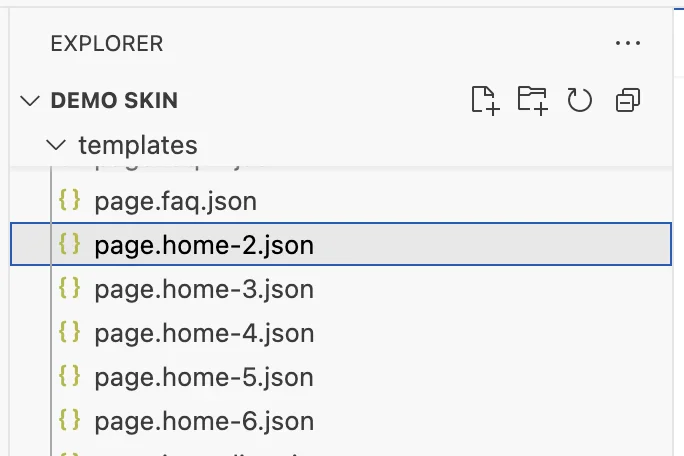This screenshot has width=684, height=456.
Task: Click the JSON icon beside page.home-5.json
Action: point(70,377)
